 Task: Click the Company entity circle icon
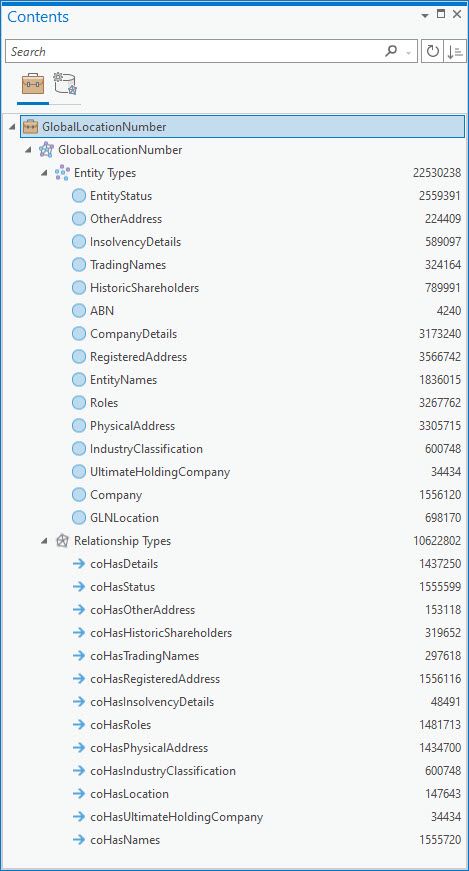79,494
